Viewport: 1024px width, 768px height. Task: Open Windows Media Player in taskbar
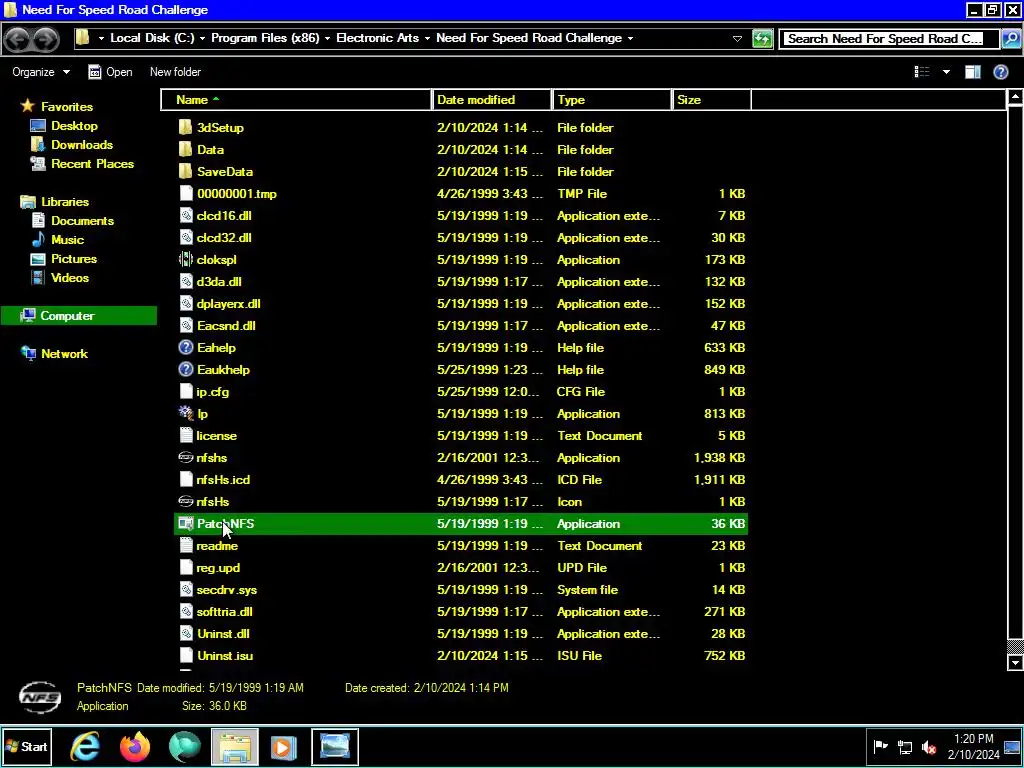click(283, 747)
